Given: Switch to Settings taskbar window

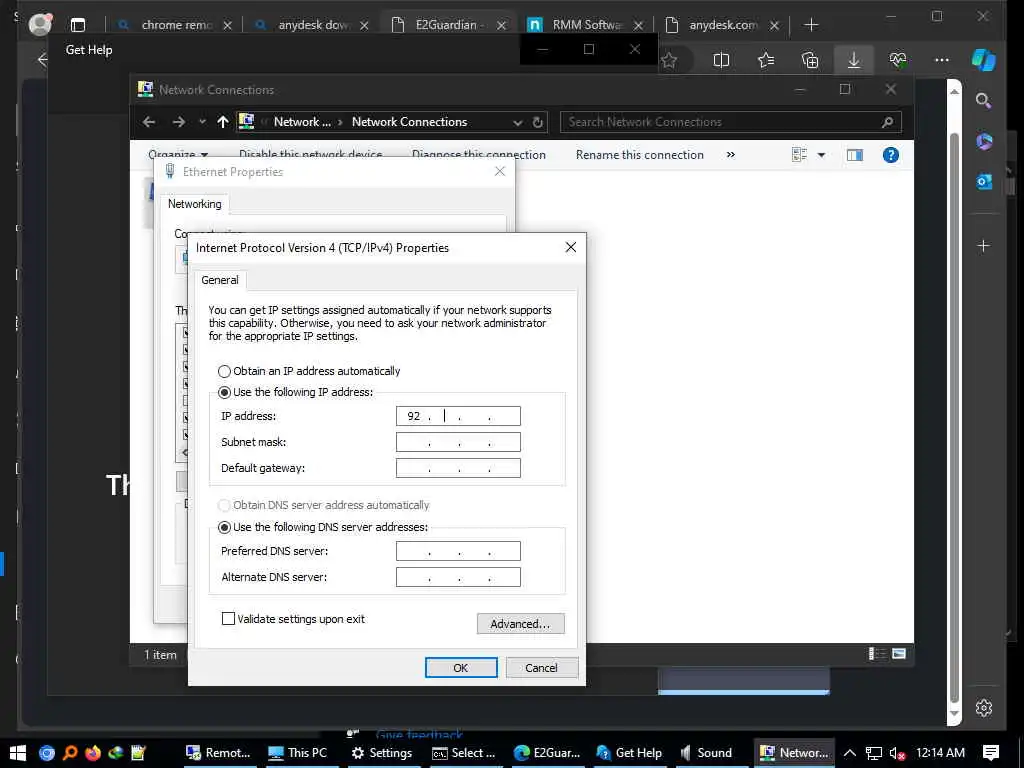Looking at the screenshot, I should tap(381, 753).
